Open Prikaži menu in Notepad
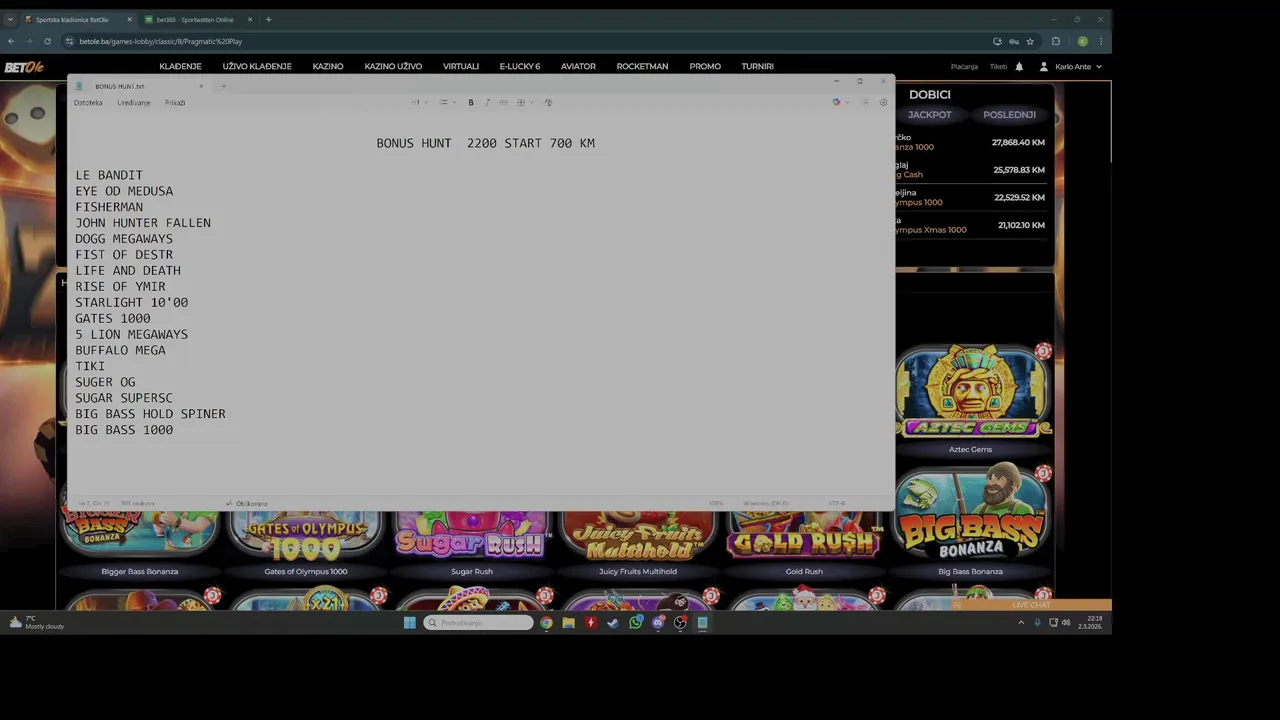Screen dimensions: 1280x720 [175, 102]
